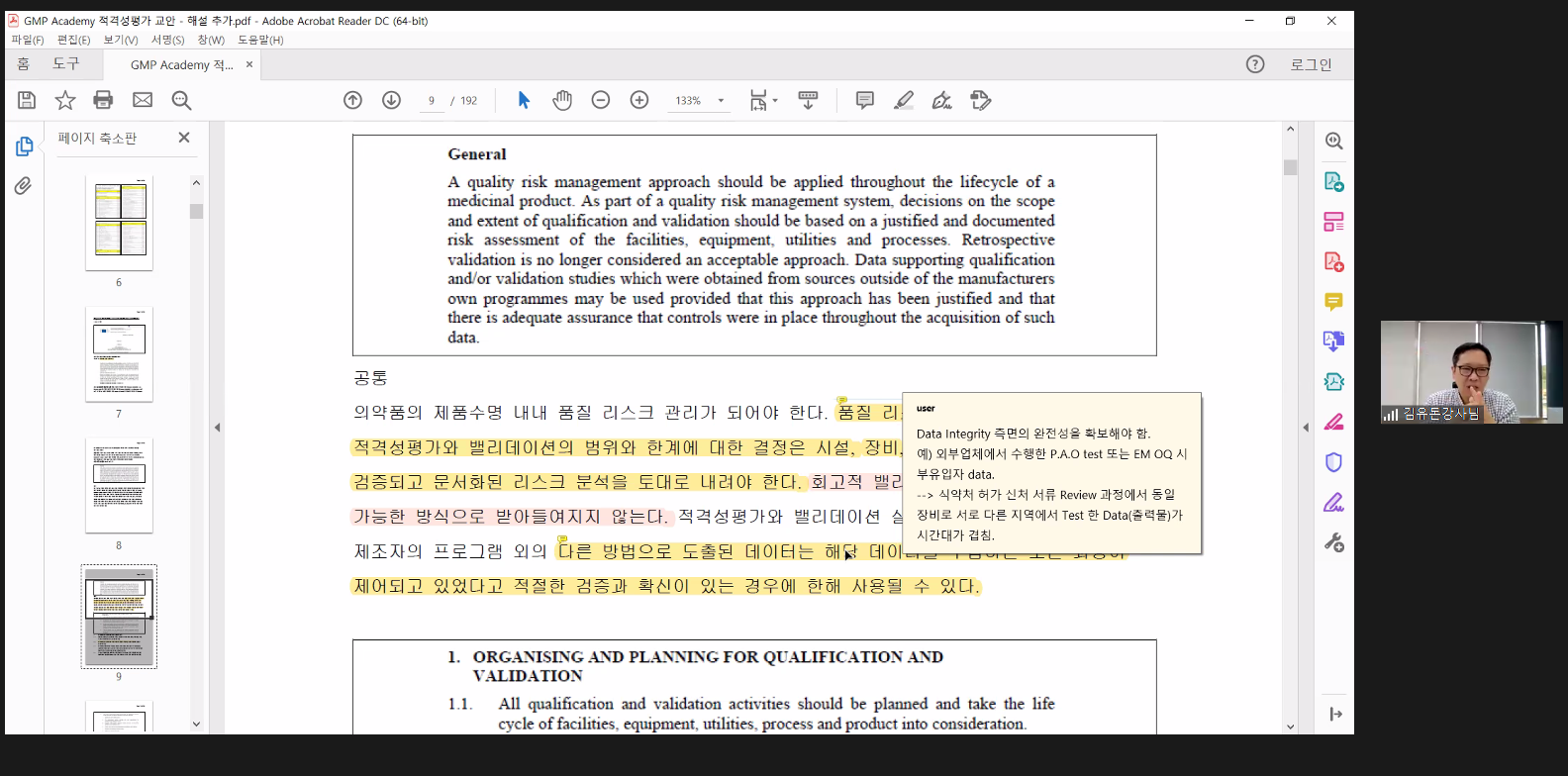Screen dimensions: 1568x776
Task: Toggle scrolling mode icon
Action: click(808, 100)
